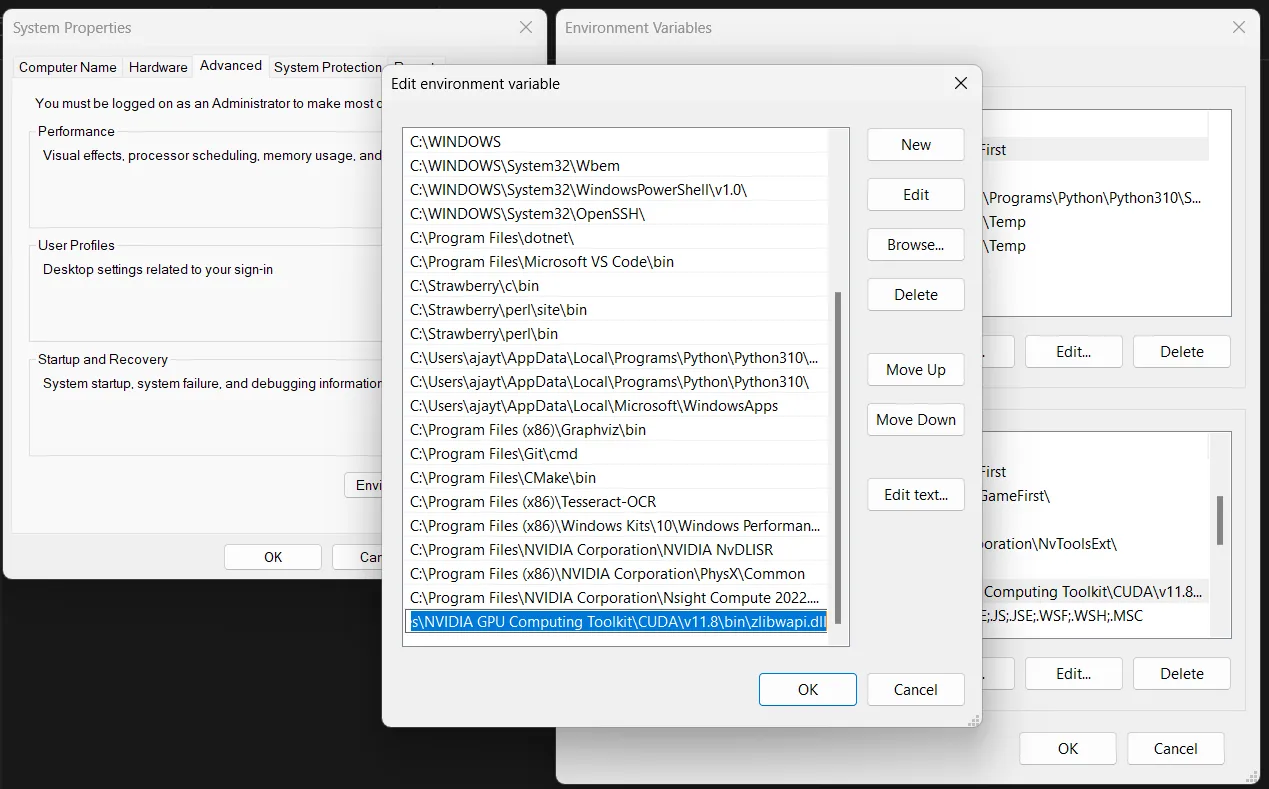Select the Strawberry\perl\site\bin entry
1269x789 pixels.
617,310
